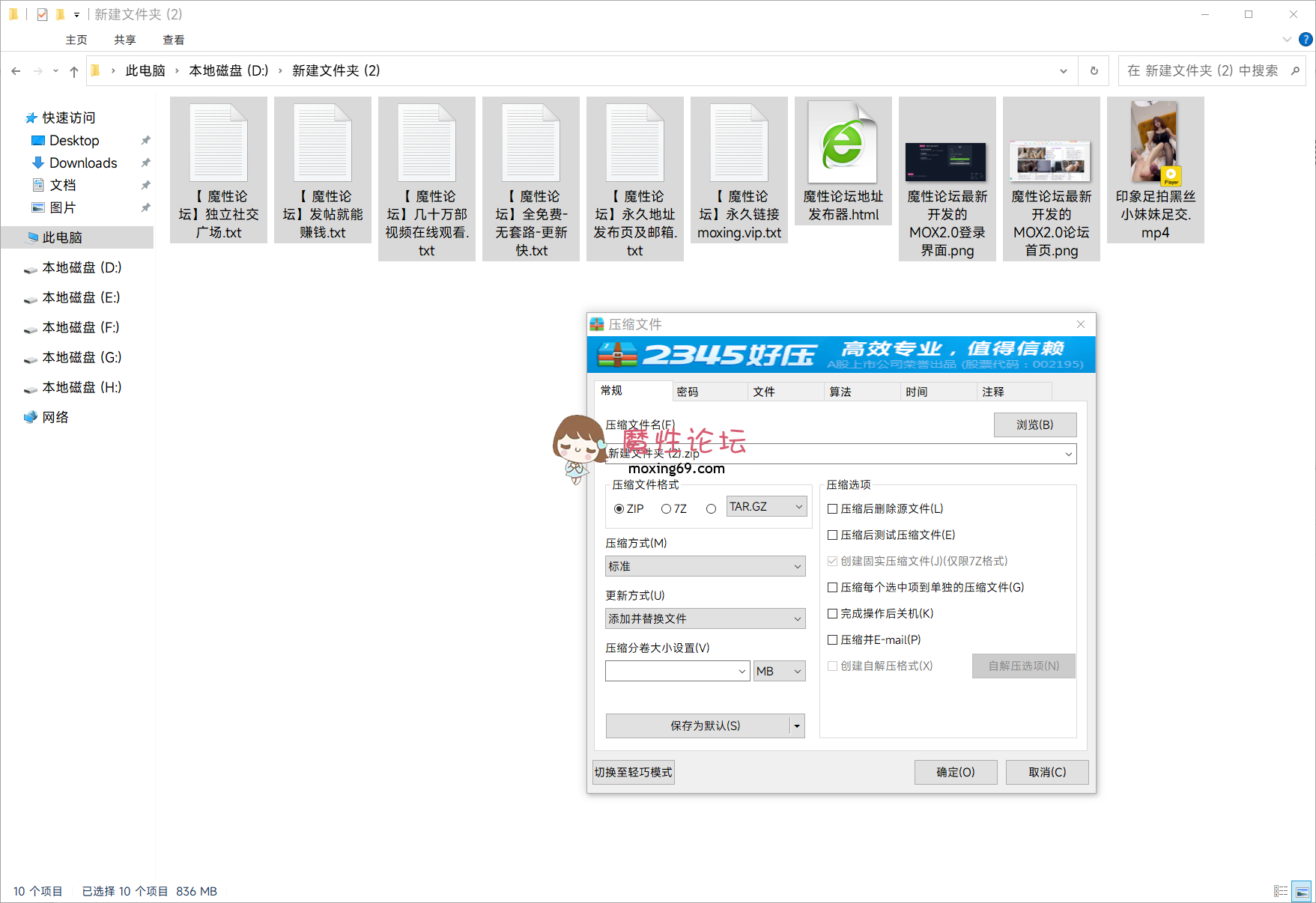This screenshot has width=1316, height=903.
Task: Open 压缩方式 标准 dropdown
Action: (706, 566)
